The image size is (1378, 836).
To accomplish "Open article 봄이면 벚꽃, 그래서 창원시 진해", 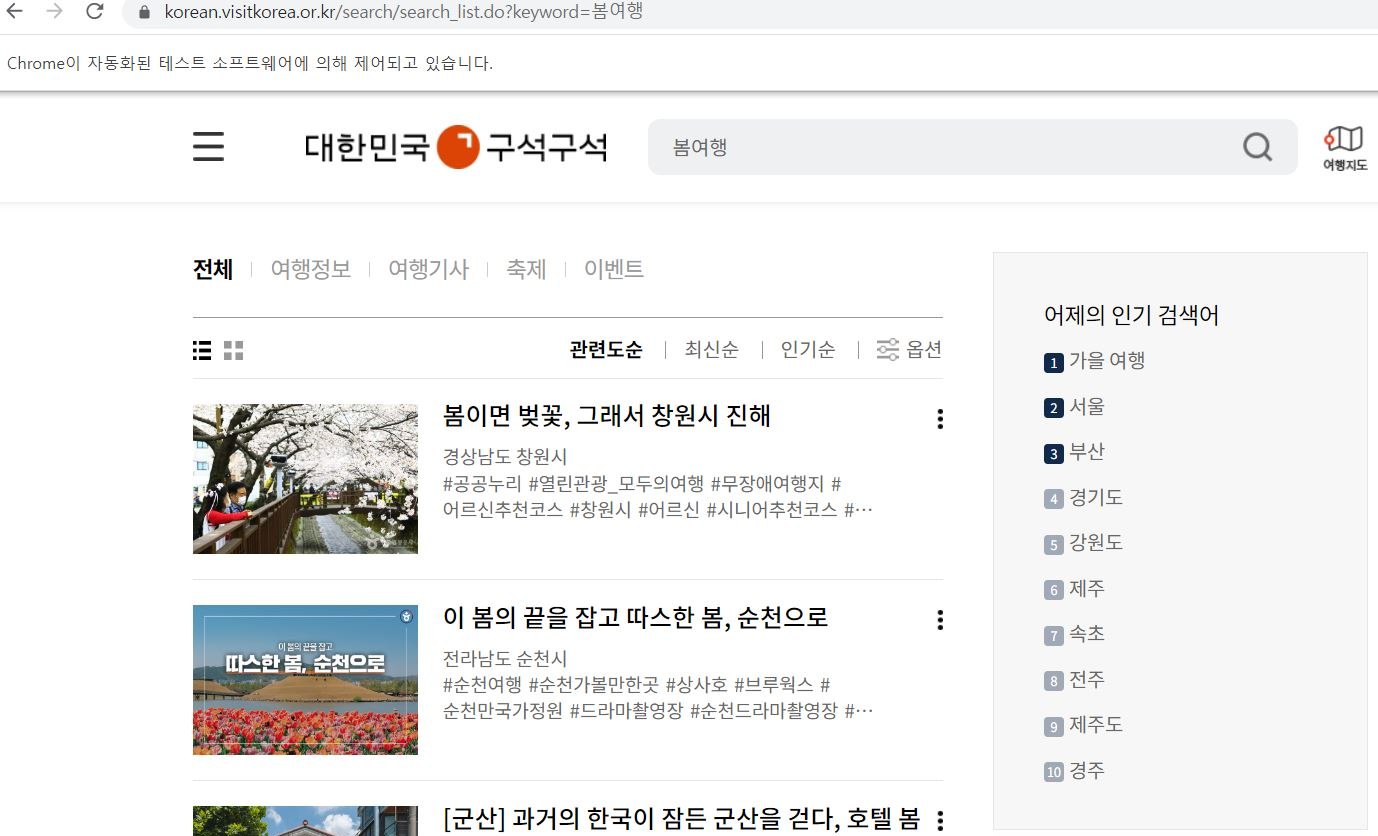I will point(607,416).
